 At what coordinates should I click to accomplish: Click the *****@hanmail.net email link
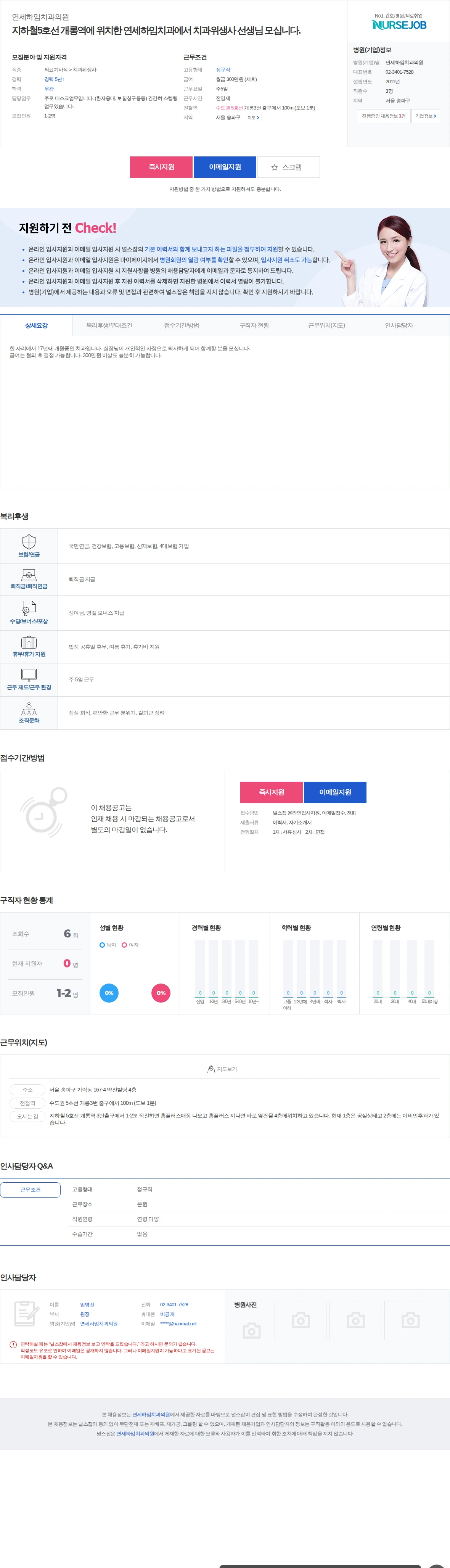coord(178,1323)
